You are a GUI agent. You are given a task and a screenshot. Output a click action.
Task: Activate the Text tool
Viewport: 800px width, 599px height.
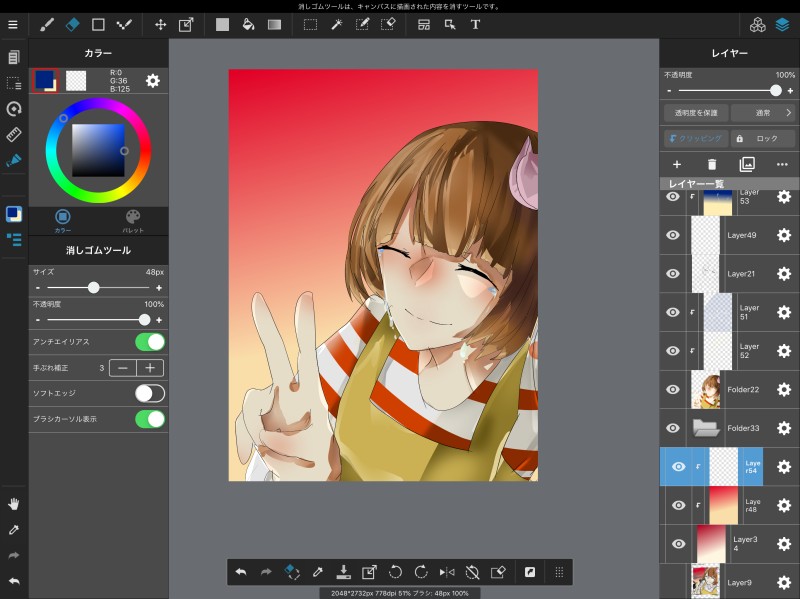pyautogui.click(x=475, y=24)
